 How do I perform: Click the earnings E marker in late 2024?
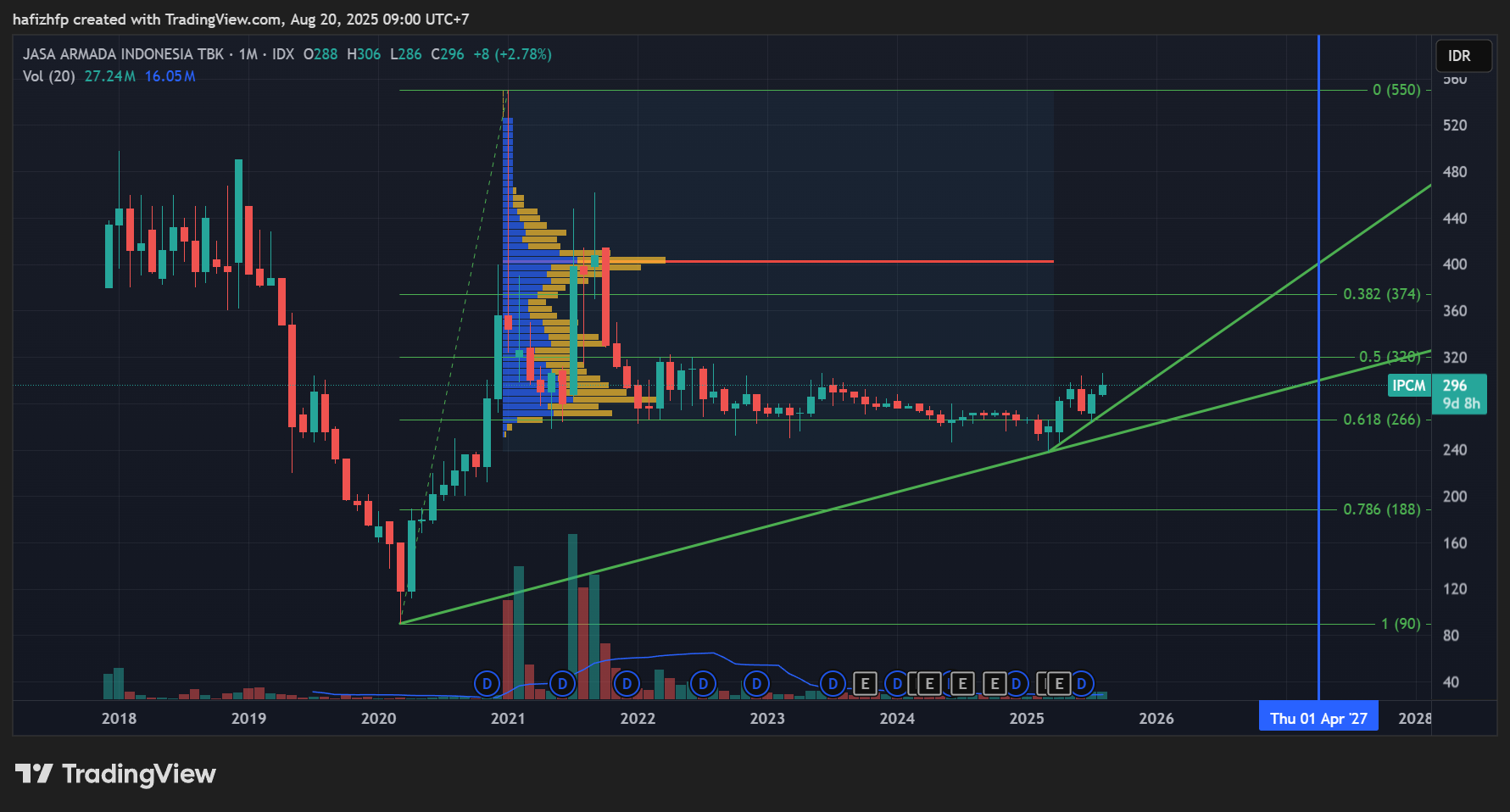point(995,683)
